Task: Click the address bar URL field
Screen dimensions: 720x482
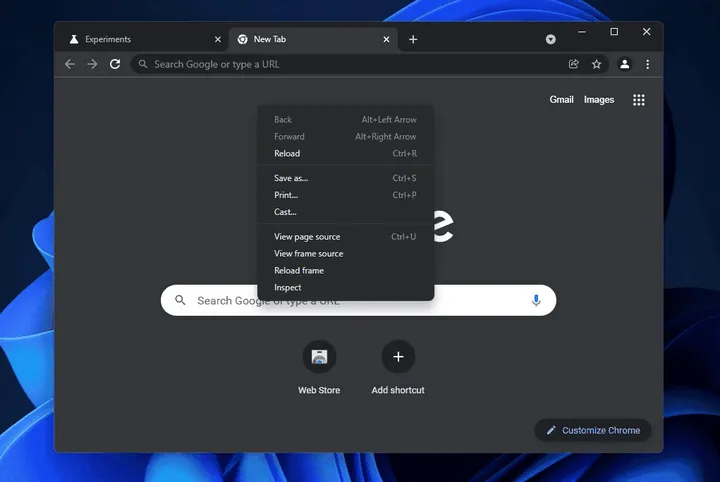Action: pos(349,64)
